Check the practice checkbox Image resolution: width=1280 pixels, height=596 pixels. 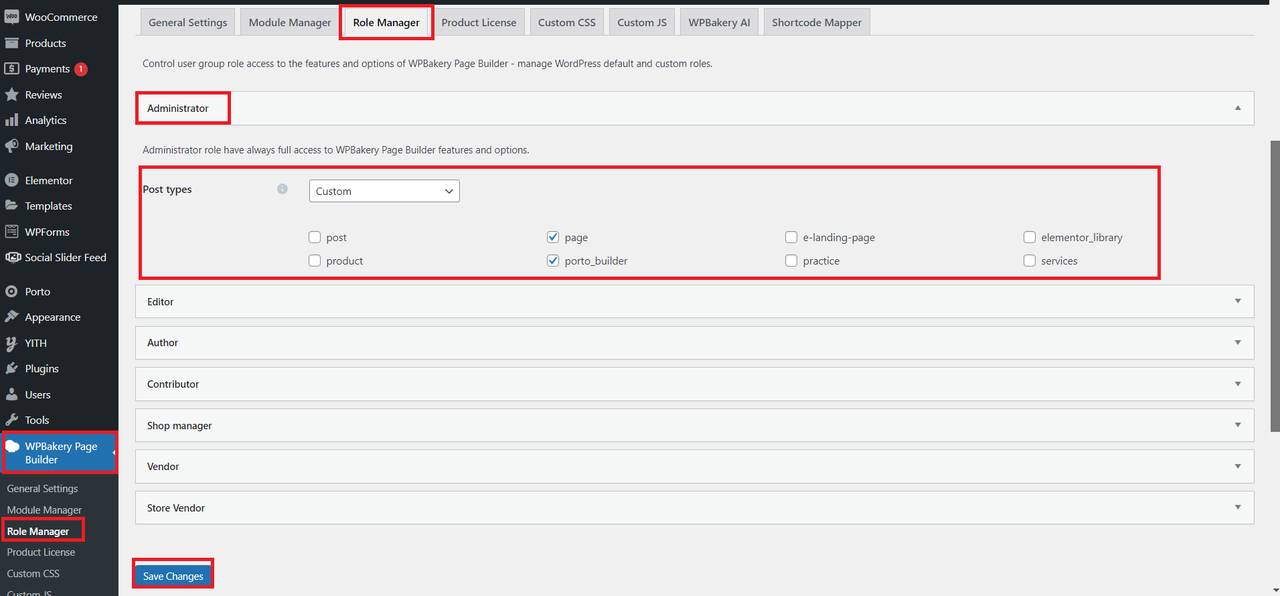pos(792,261)
